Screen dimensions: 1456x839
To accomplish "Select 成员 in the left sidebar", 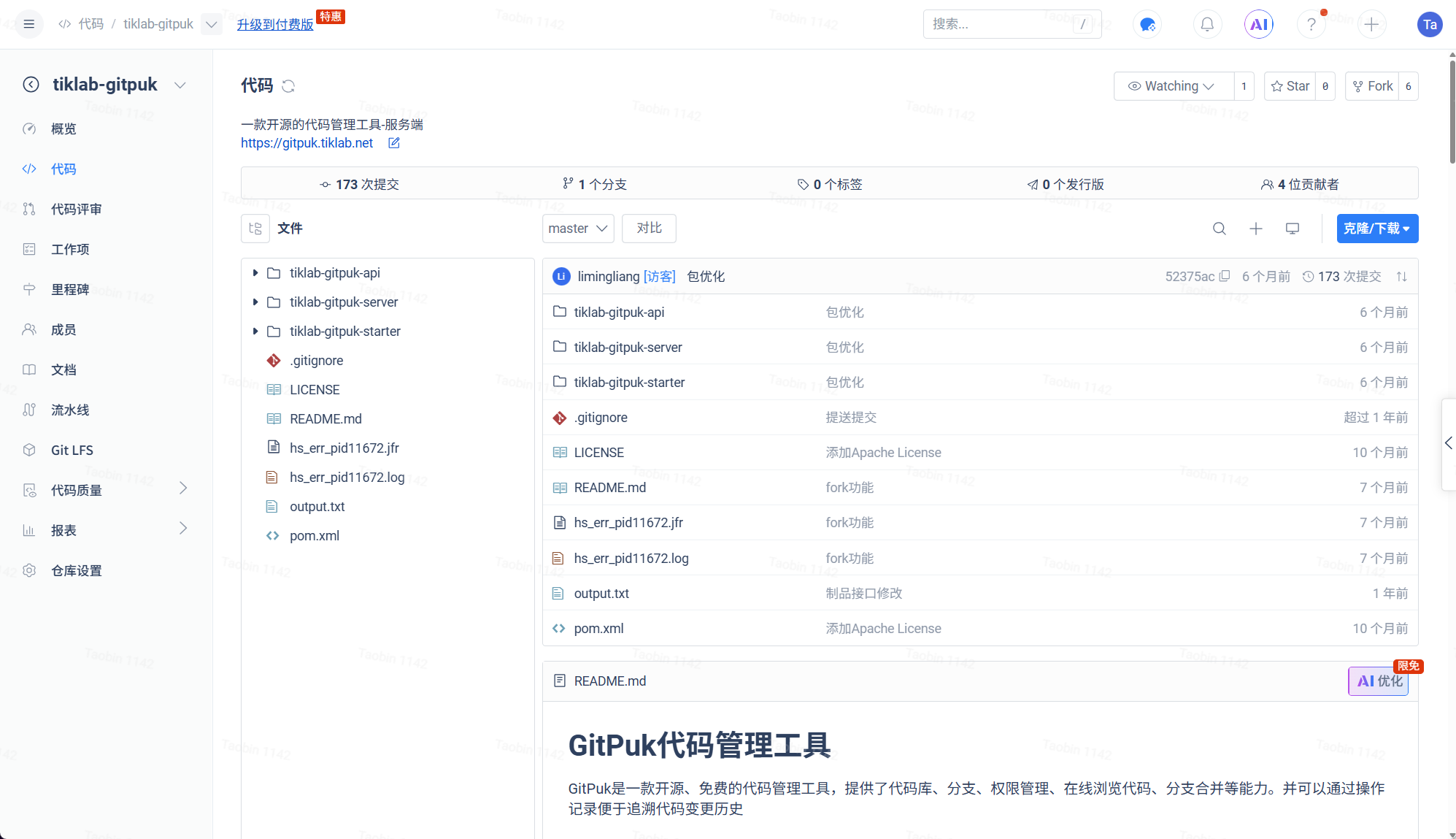I will [63, 329].
